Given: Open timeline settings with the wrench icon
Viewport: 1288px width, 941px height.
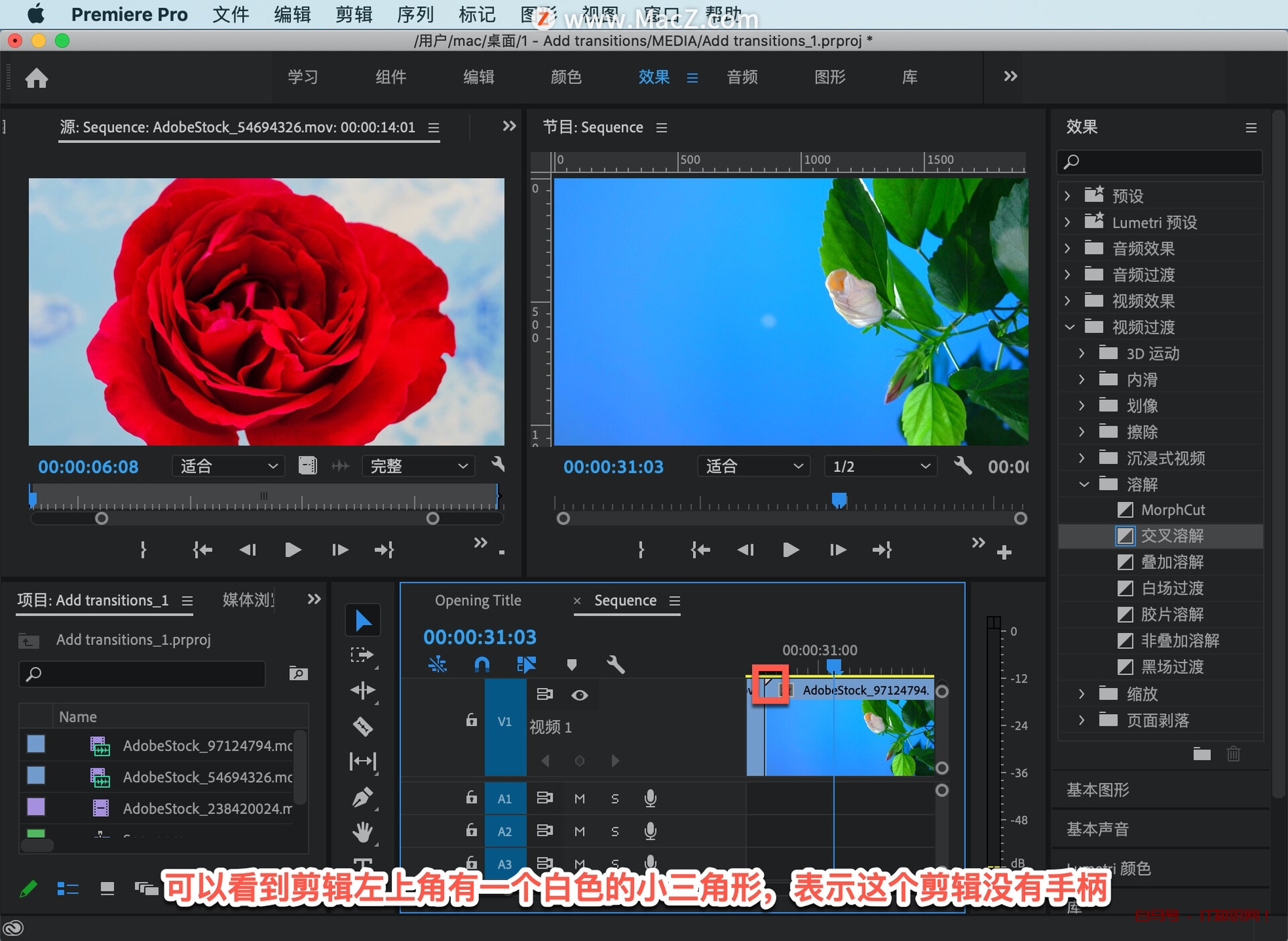Looking at the screenshot, I should pos(616,664).
